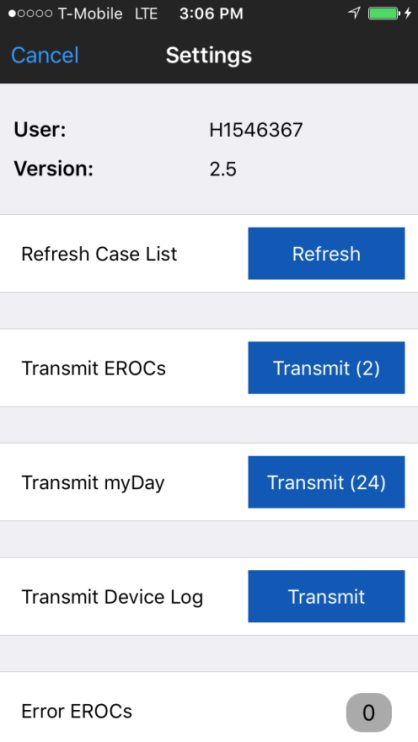
Task: Select the Refresh Case List row label
Action: click(99, 254)
